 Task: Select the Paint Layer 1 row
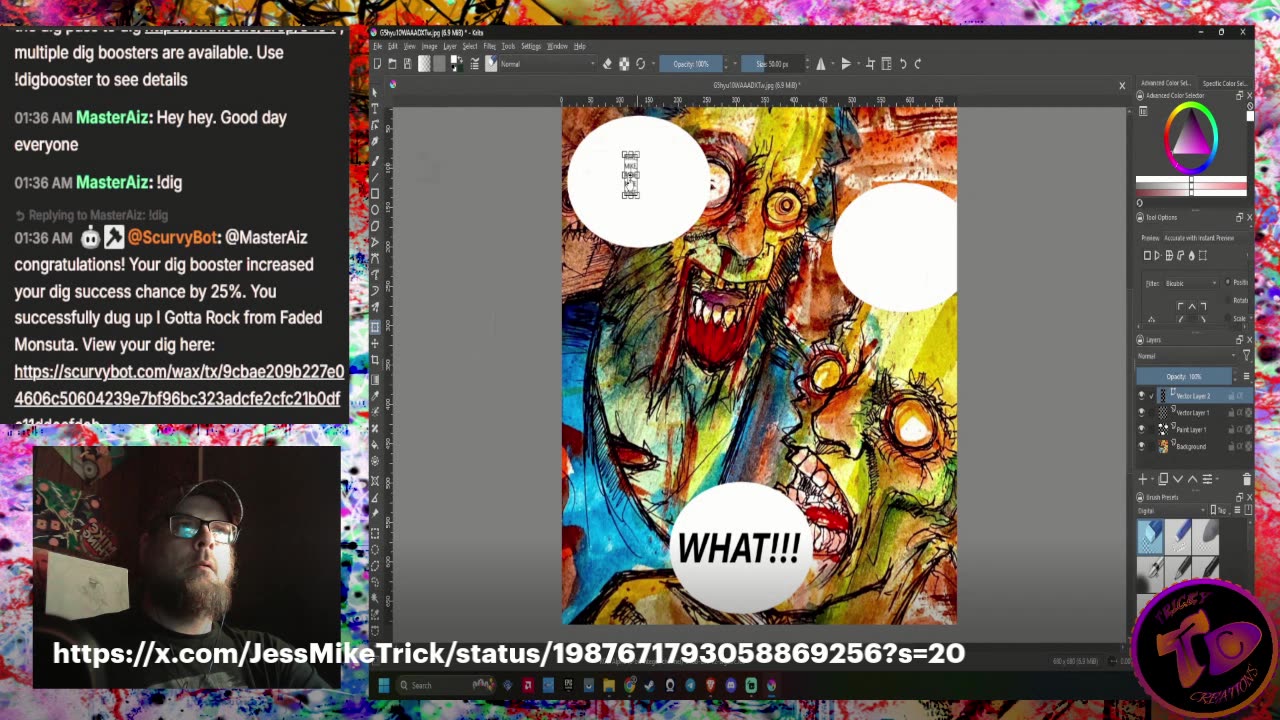1205,429
